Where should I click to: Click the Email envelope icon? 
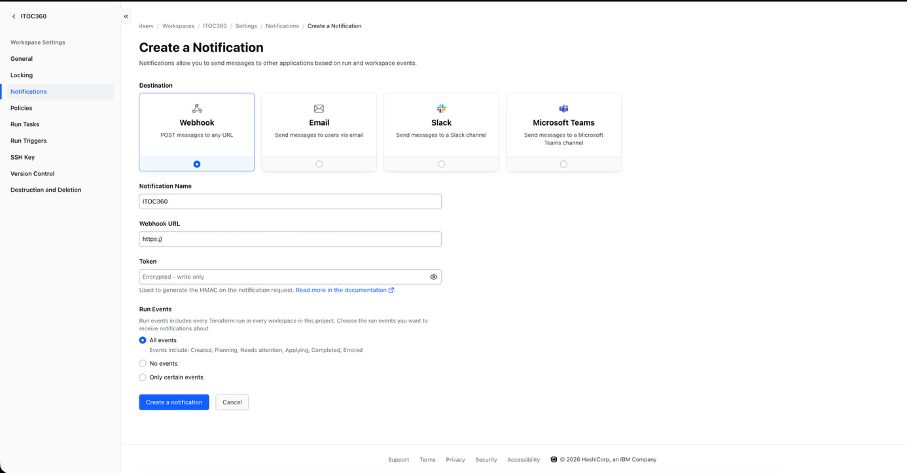point(319,108)
